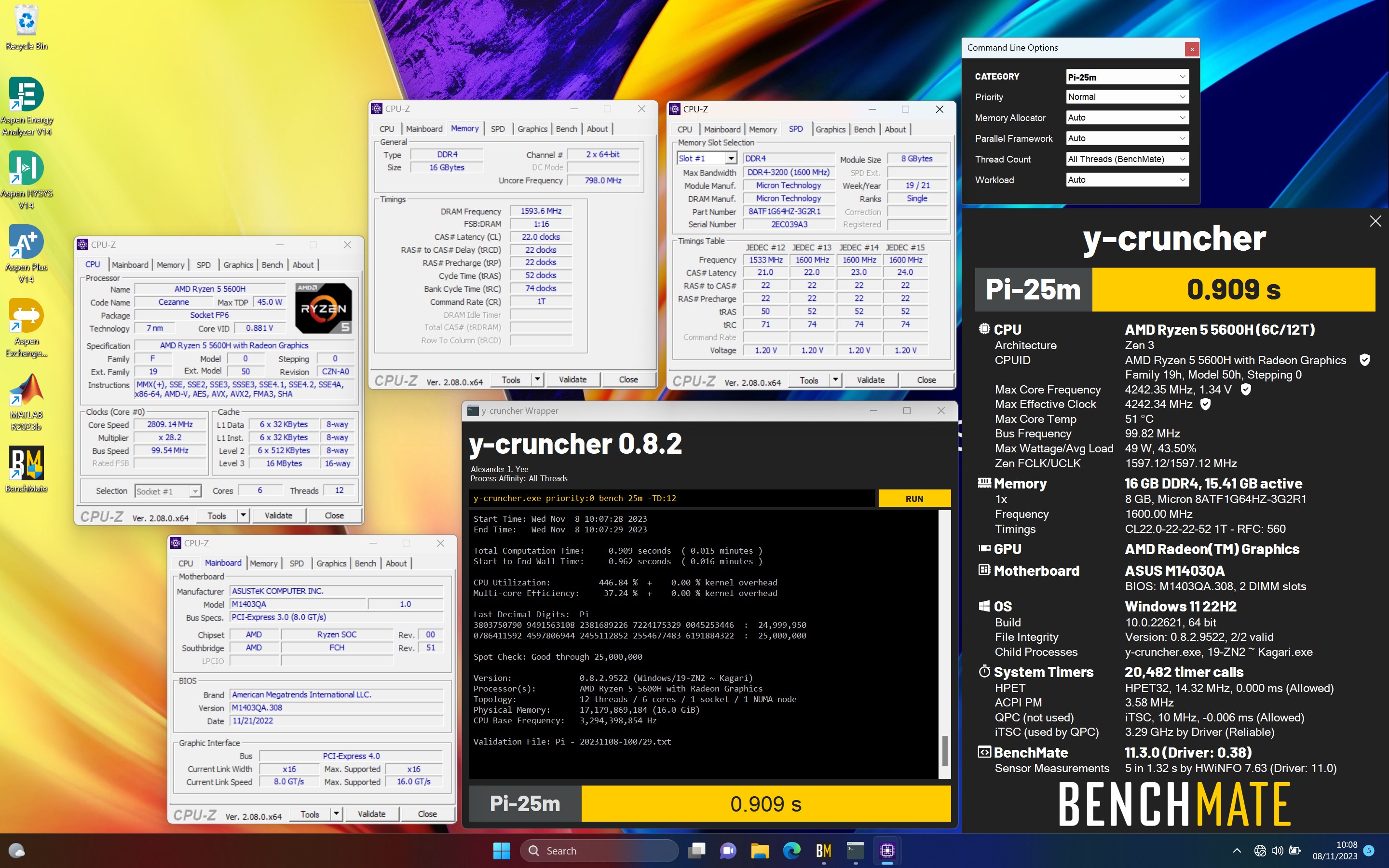The image size is (1389, 868).
Task: Open the Priority dropdown set to Normal
Action: (x=1127, y=97)
